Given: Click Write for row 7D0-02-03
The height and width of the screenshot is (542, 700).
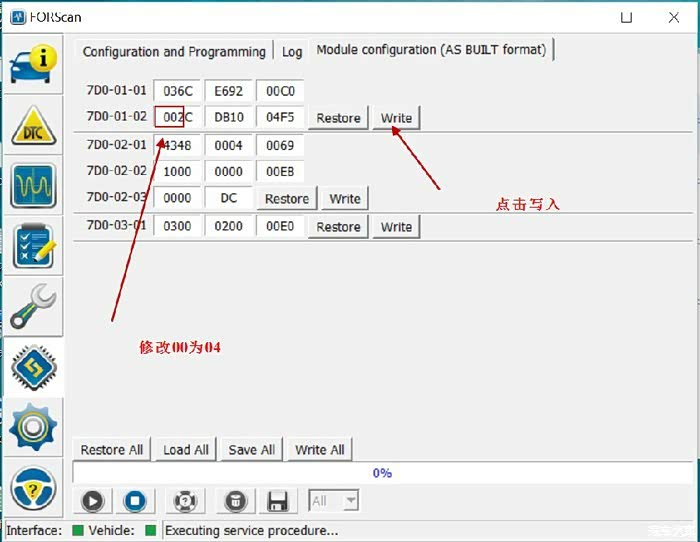Looking at the screenshot, I should 345,198.
